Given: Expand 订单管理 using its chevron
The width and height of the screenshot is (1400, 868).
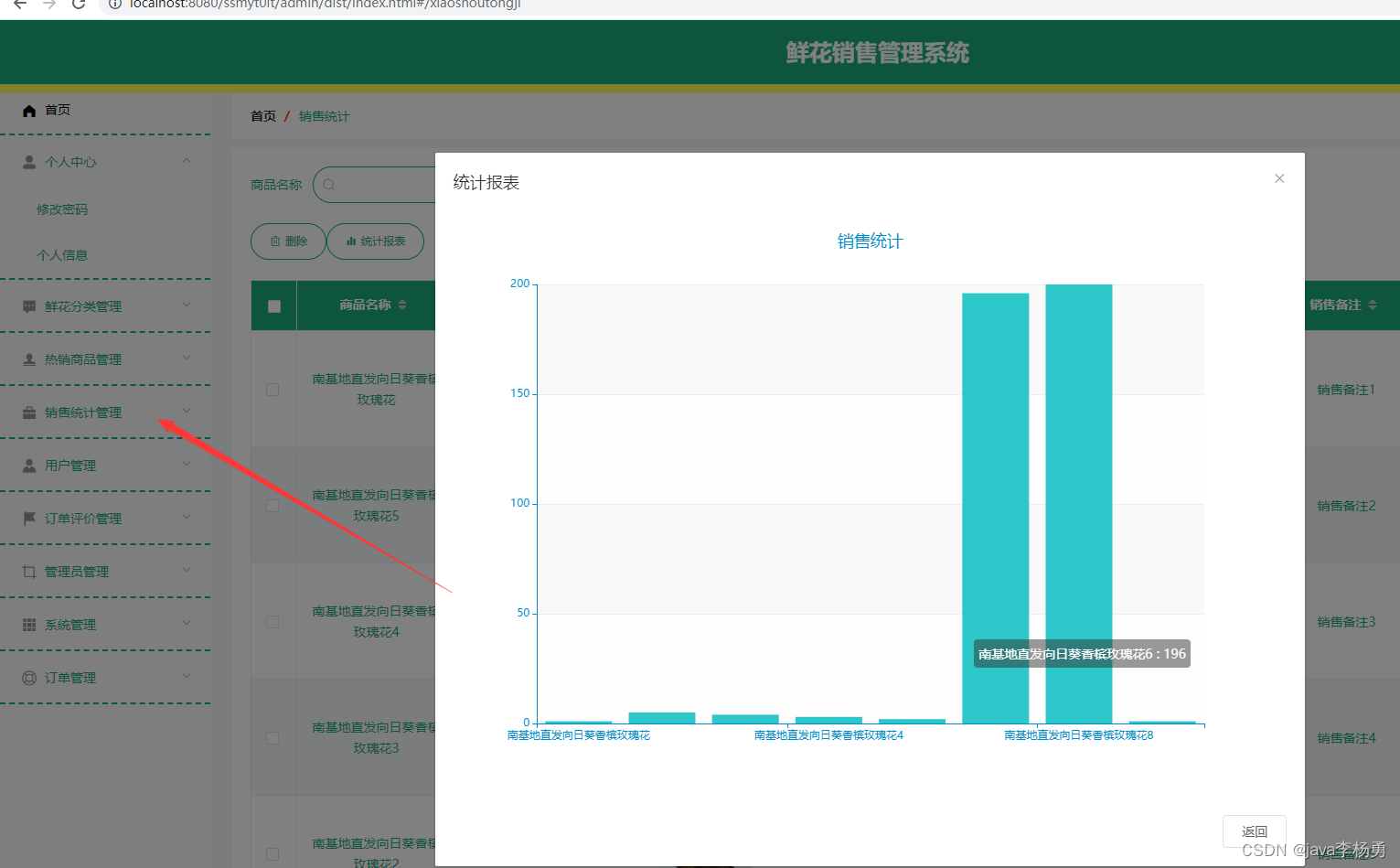Looking at the screenshot, I should 187,676.
